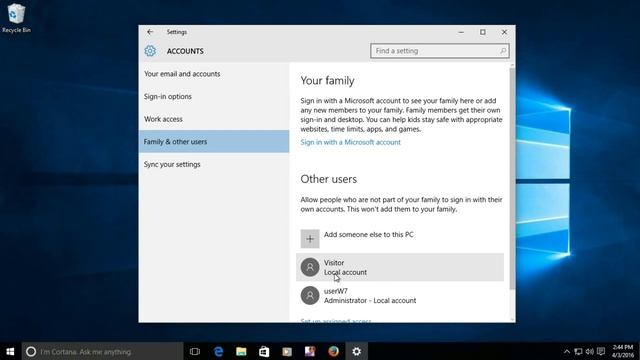Open File Explorer from the taskbar

[241, 351]
